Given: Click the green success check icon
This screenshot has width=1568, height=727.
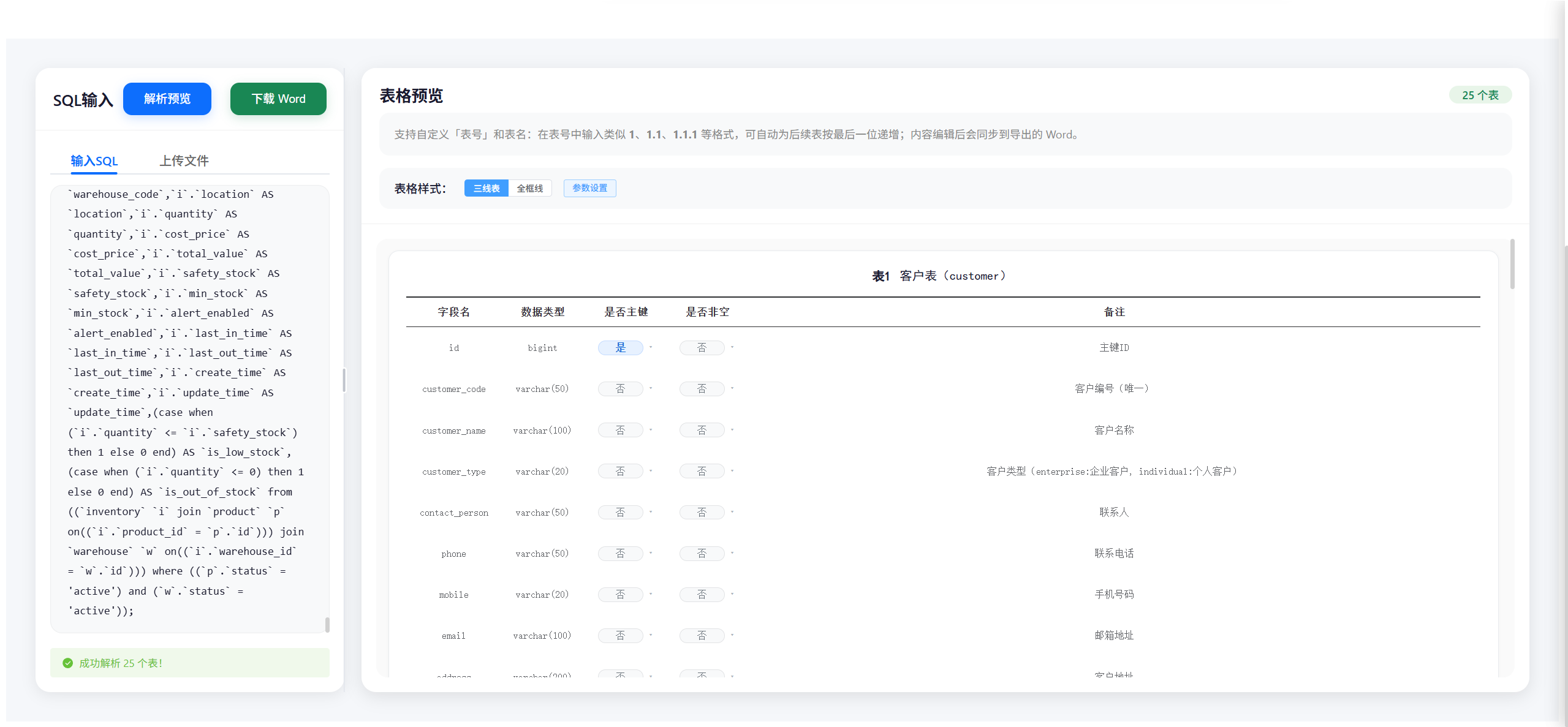Looking at the screenshot, I should coord(67,663).
